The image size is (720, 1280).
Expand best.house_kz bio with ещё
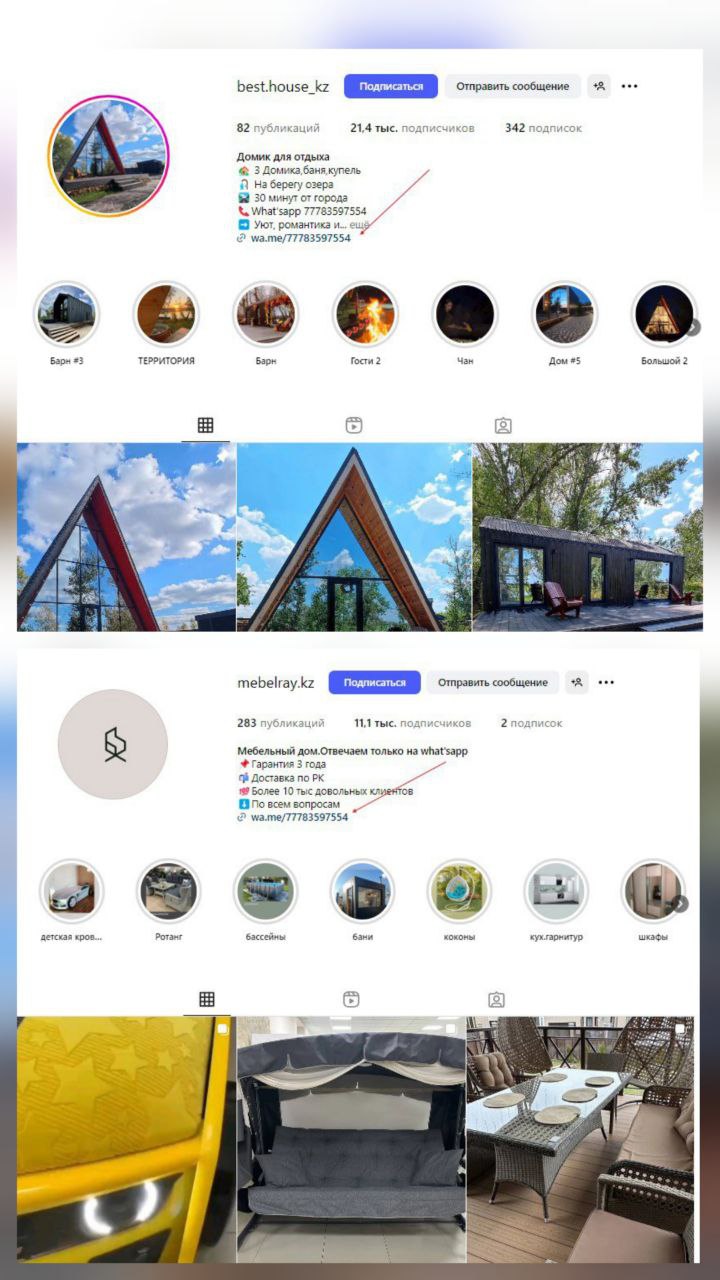pyautogui.click(x=359, y=225)
